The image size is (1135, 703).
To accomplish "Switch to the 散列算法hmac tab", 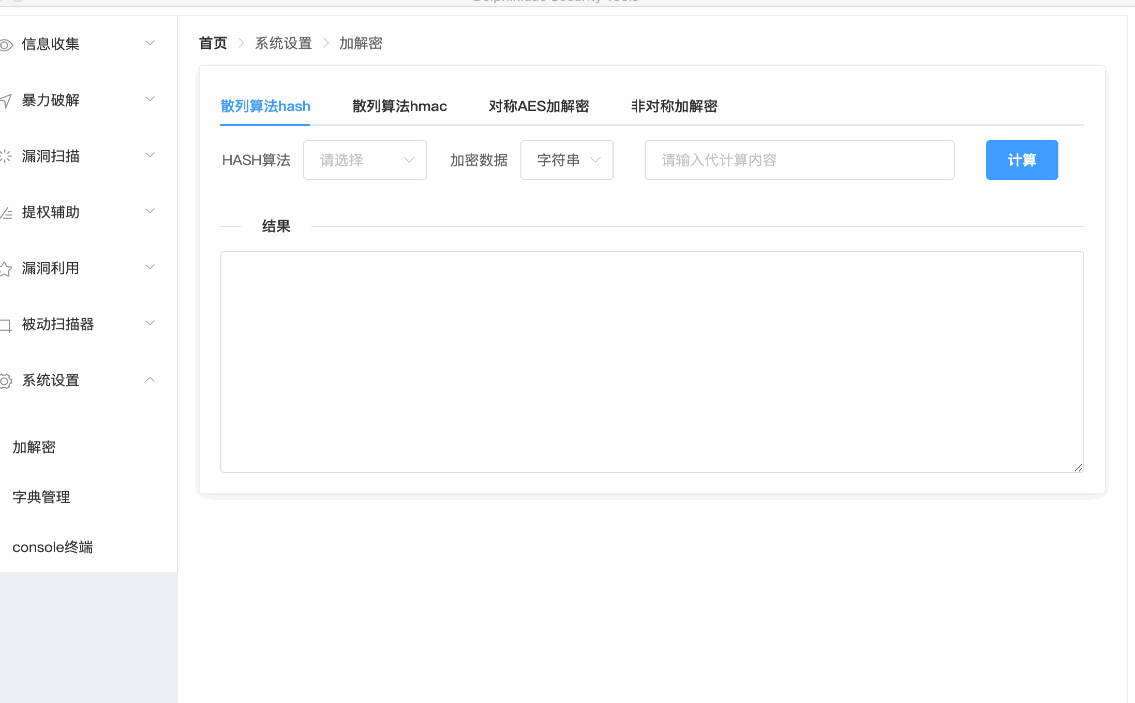I will (399, 106).
